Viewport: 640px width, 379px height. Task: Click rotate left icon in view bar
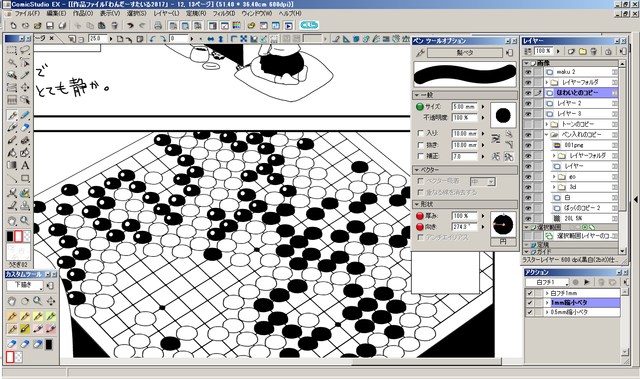coord(153,39)
